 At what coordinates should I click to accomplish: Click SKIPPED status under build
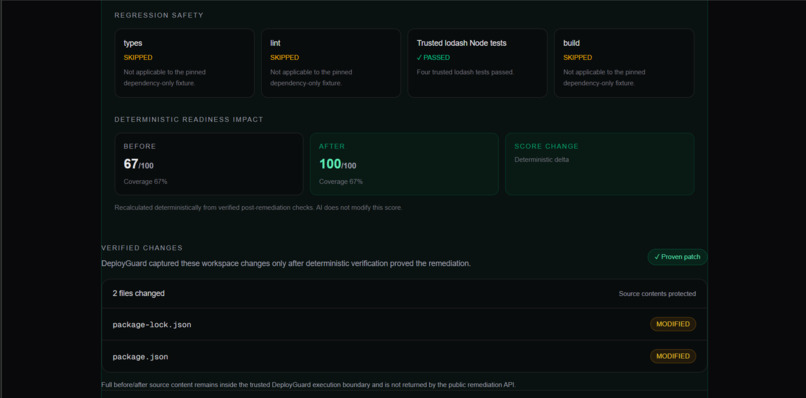click(577, 58)
